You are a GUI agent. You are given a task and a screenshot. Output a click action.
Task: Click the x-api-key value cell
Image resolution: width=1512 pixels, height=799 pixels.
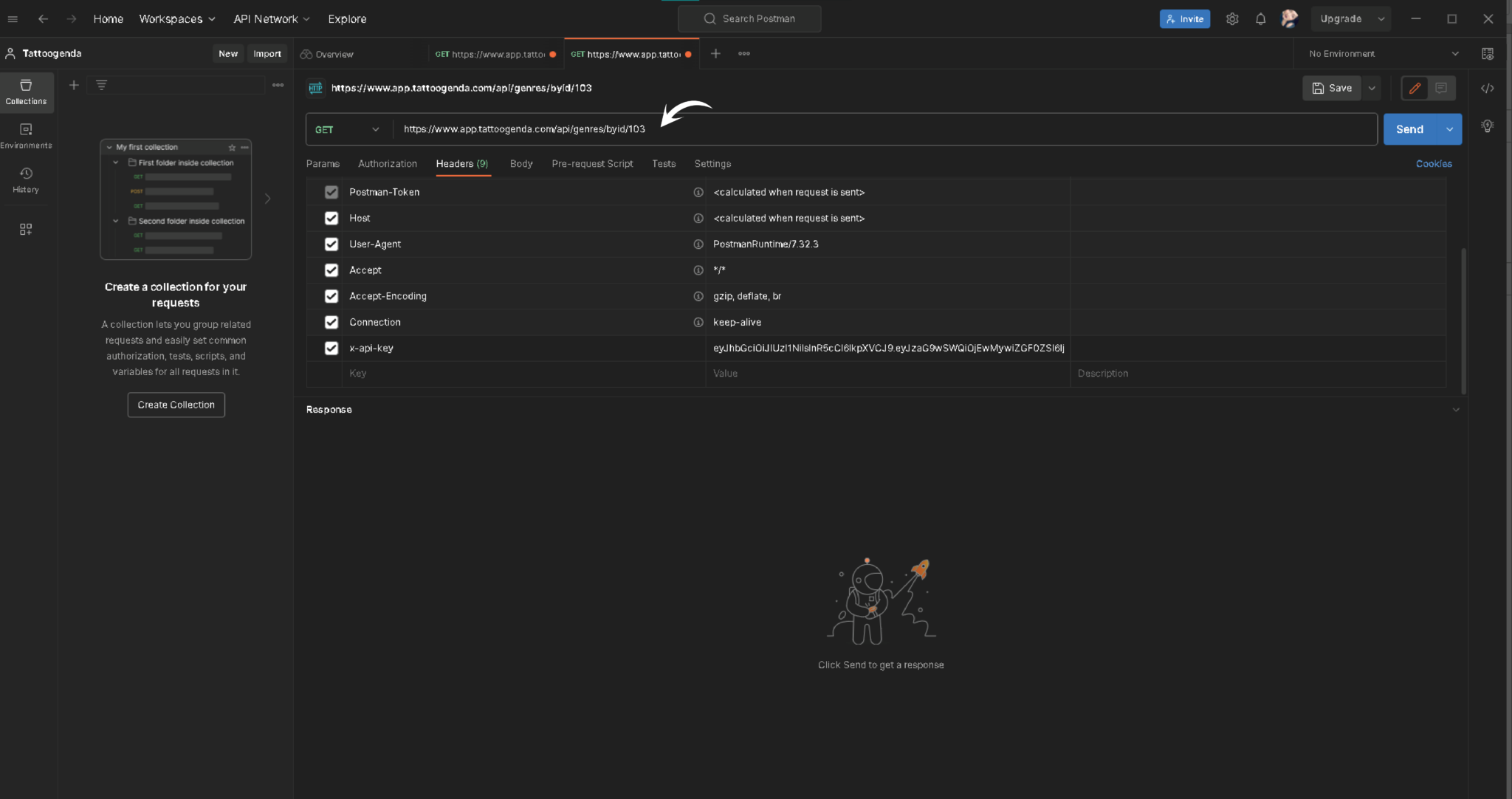pos(888,349)
